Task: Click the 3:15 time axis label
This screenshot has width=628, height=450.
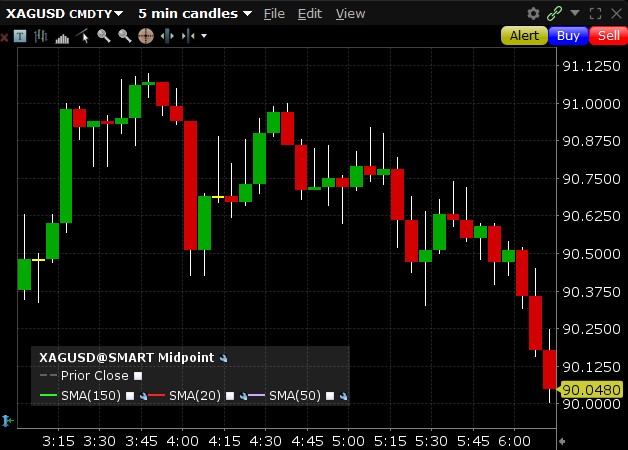Action: (58, 441)
